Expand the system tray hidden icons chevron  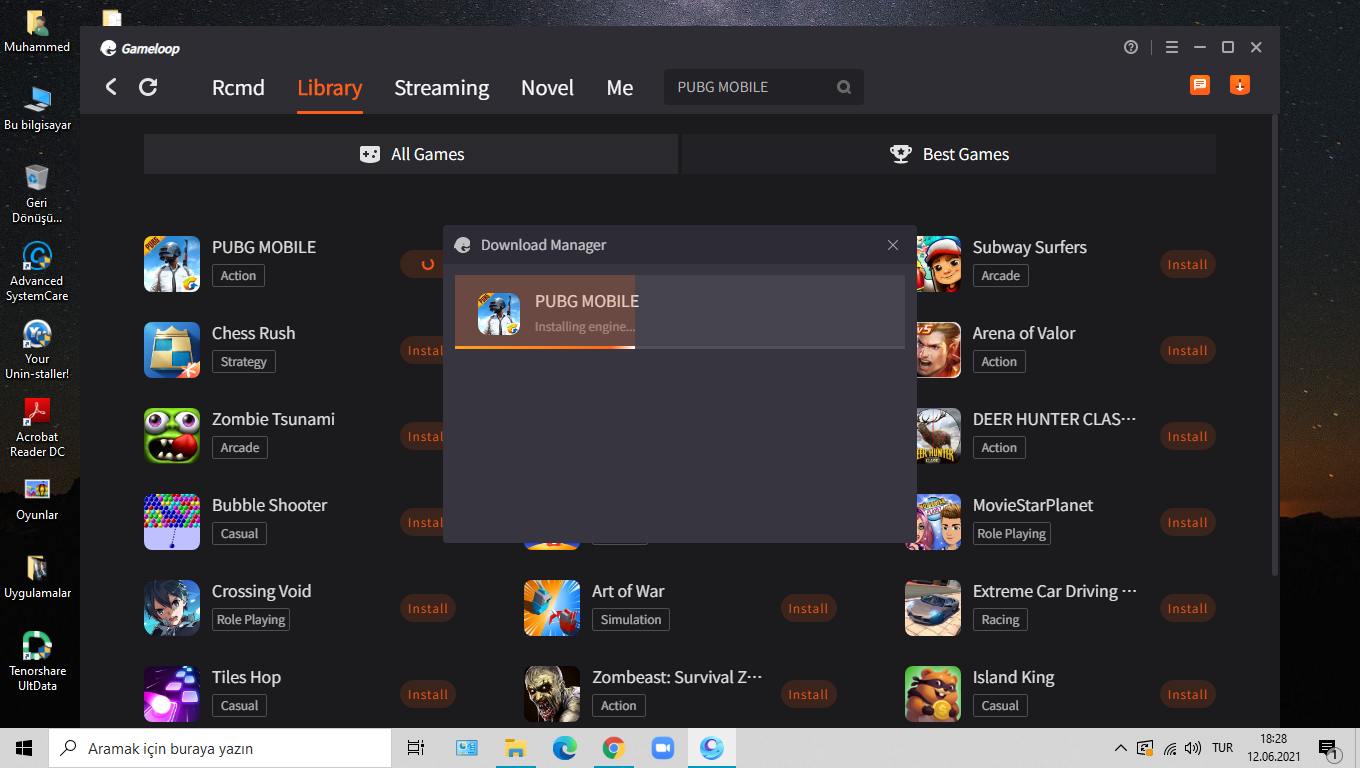1120,748
